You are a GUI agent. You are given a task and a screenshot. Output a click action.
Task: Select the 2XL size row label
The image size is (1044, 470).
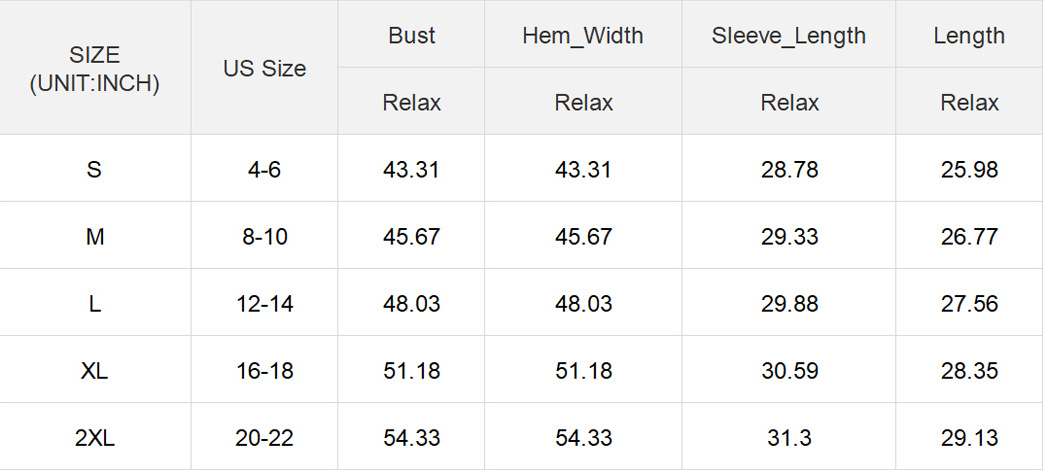point(95,438)
